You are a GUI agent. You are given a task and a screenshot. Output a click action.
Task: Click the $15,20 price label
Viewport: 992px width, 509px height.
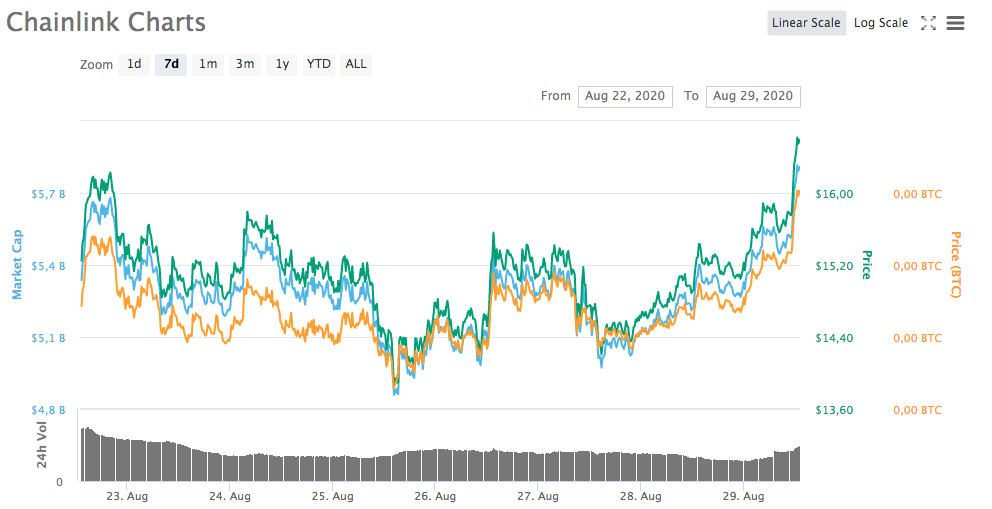(x=834, y=266)
